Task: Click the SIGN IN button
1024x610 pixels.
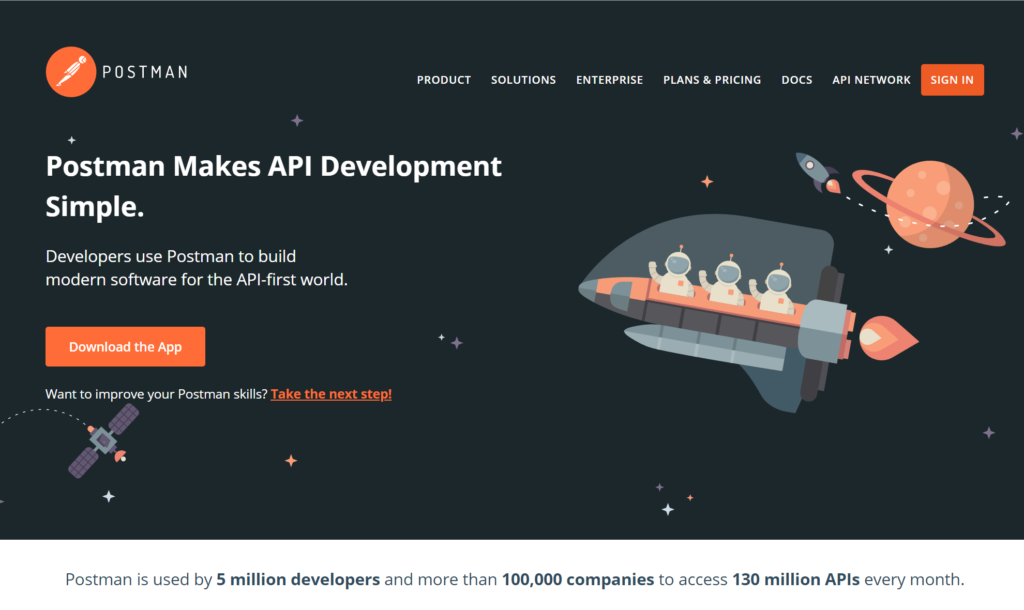Action: click(x=952, y=80)
